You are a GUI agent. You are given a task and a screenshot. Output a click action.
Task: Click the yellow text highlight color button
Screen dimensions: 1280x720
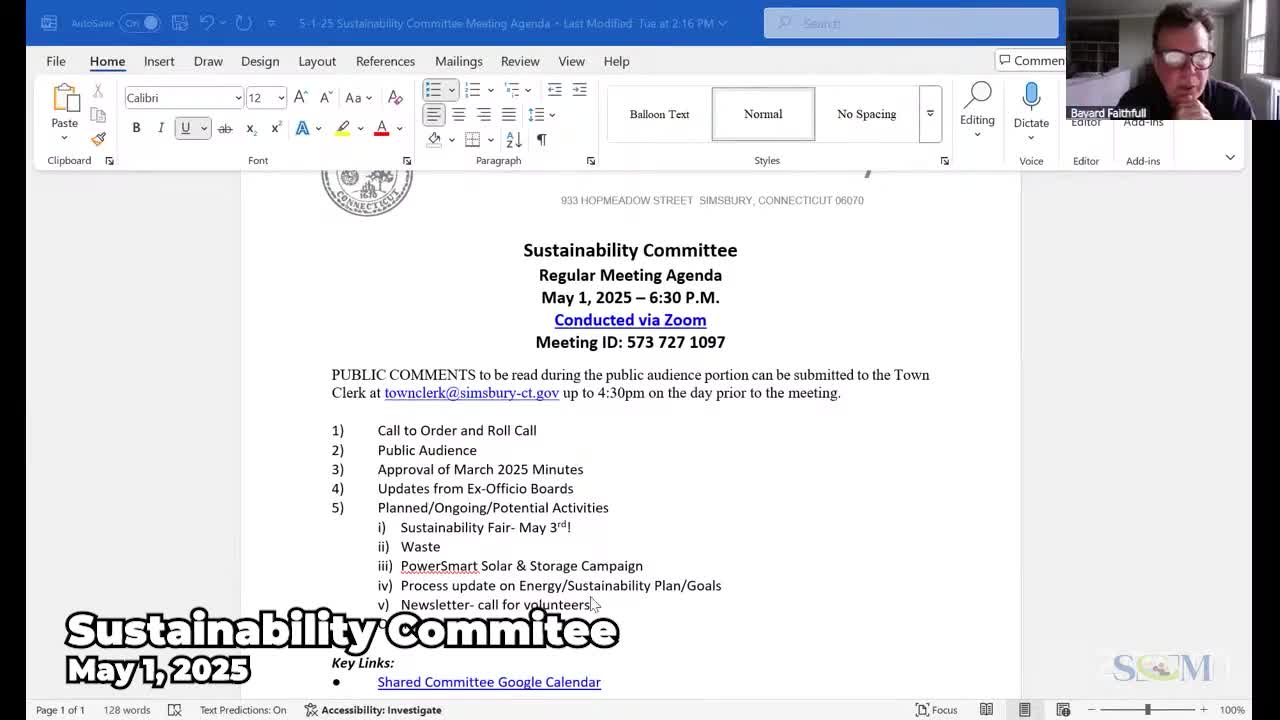pyautogui.click(x=343, y=128)
